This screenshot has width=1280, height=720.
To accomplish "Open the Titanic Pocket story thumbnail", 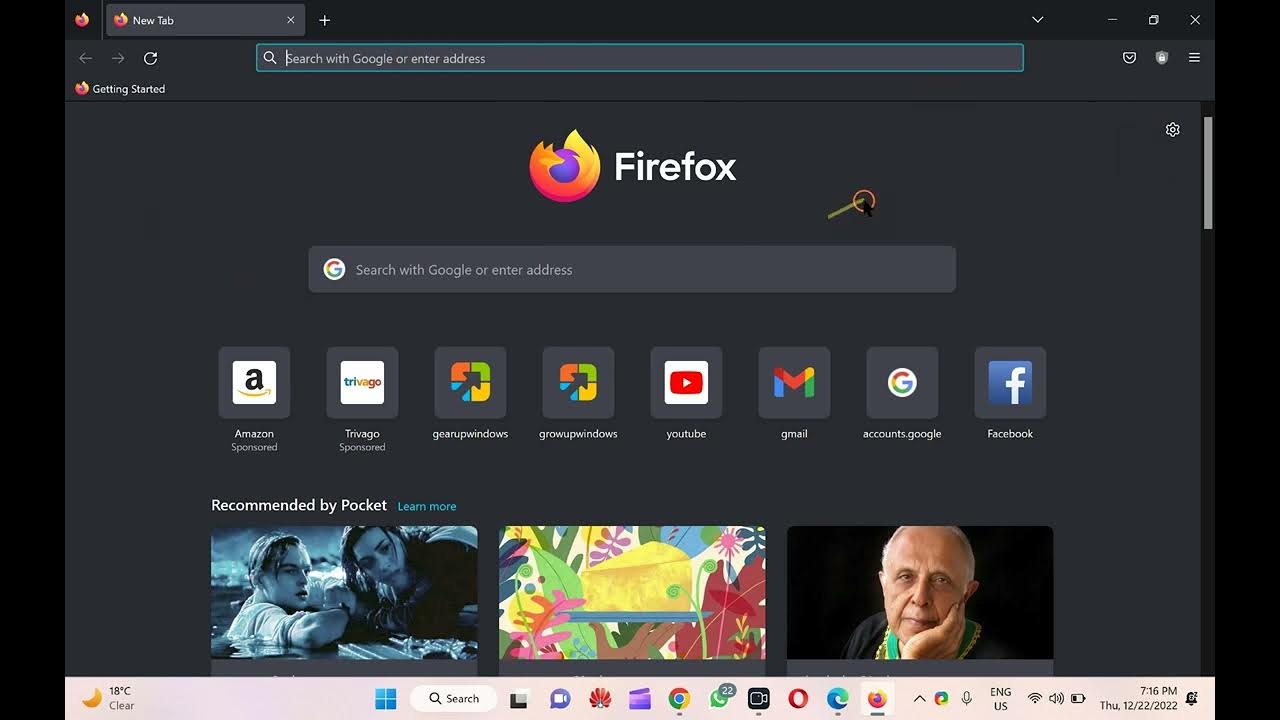I will coord(344,592).
